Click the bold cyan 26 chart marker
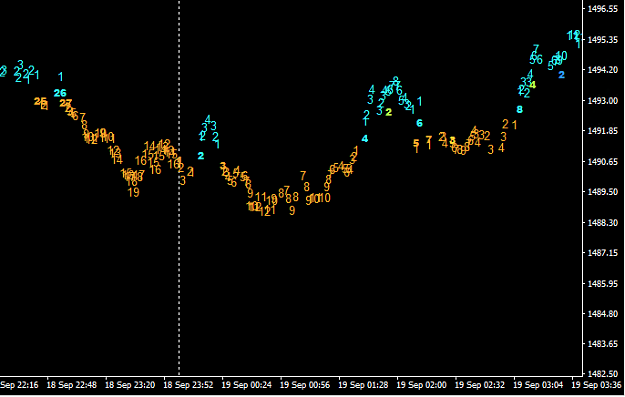 [x=60, y=93]
